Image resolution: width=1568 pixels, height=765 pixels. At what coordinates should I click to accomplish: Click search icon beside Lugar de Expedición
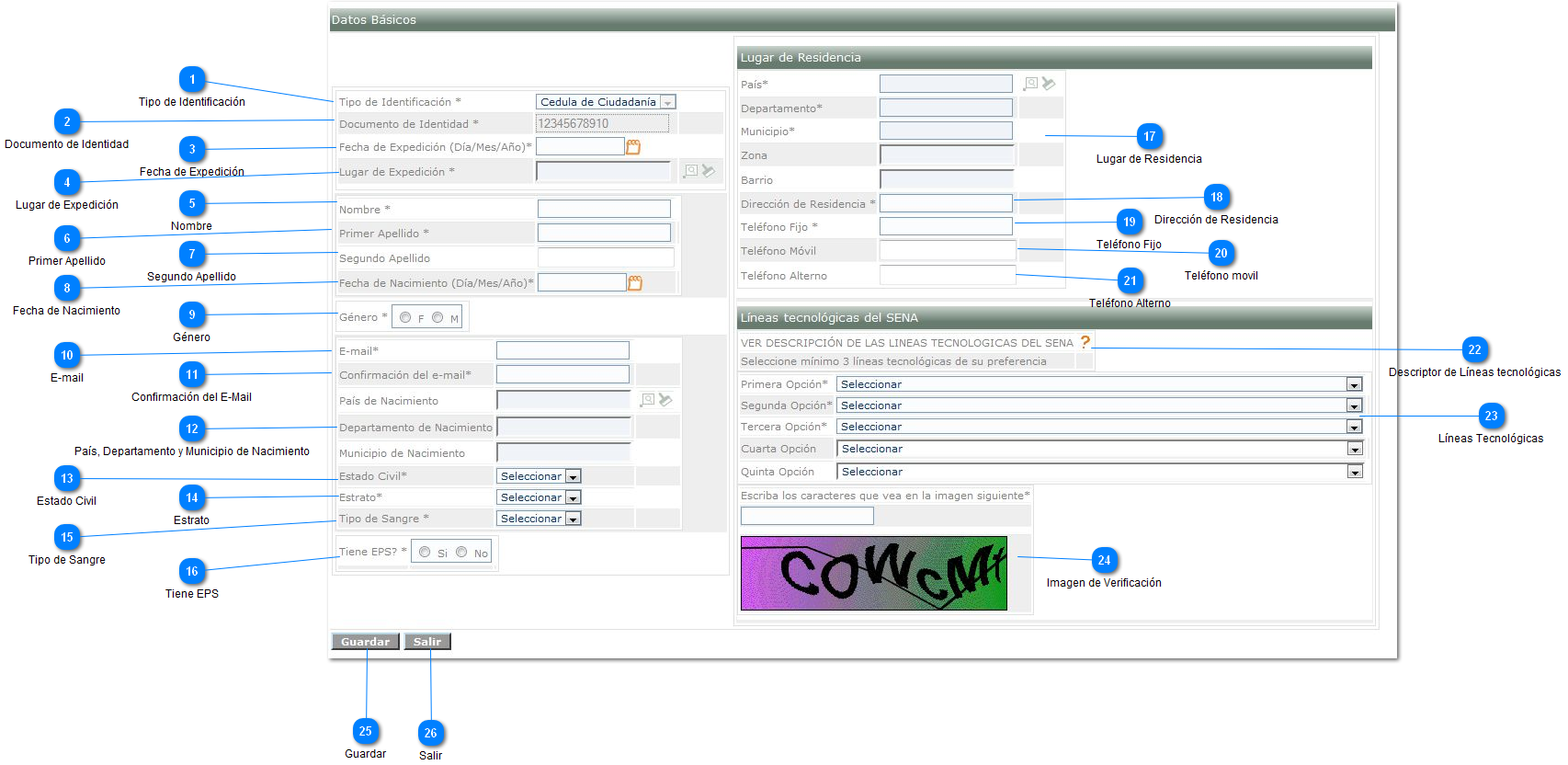click(691, 171)
